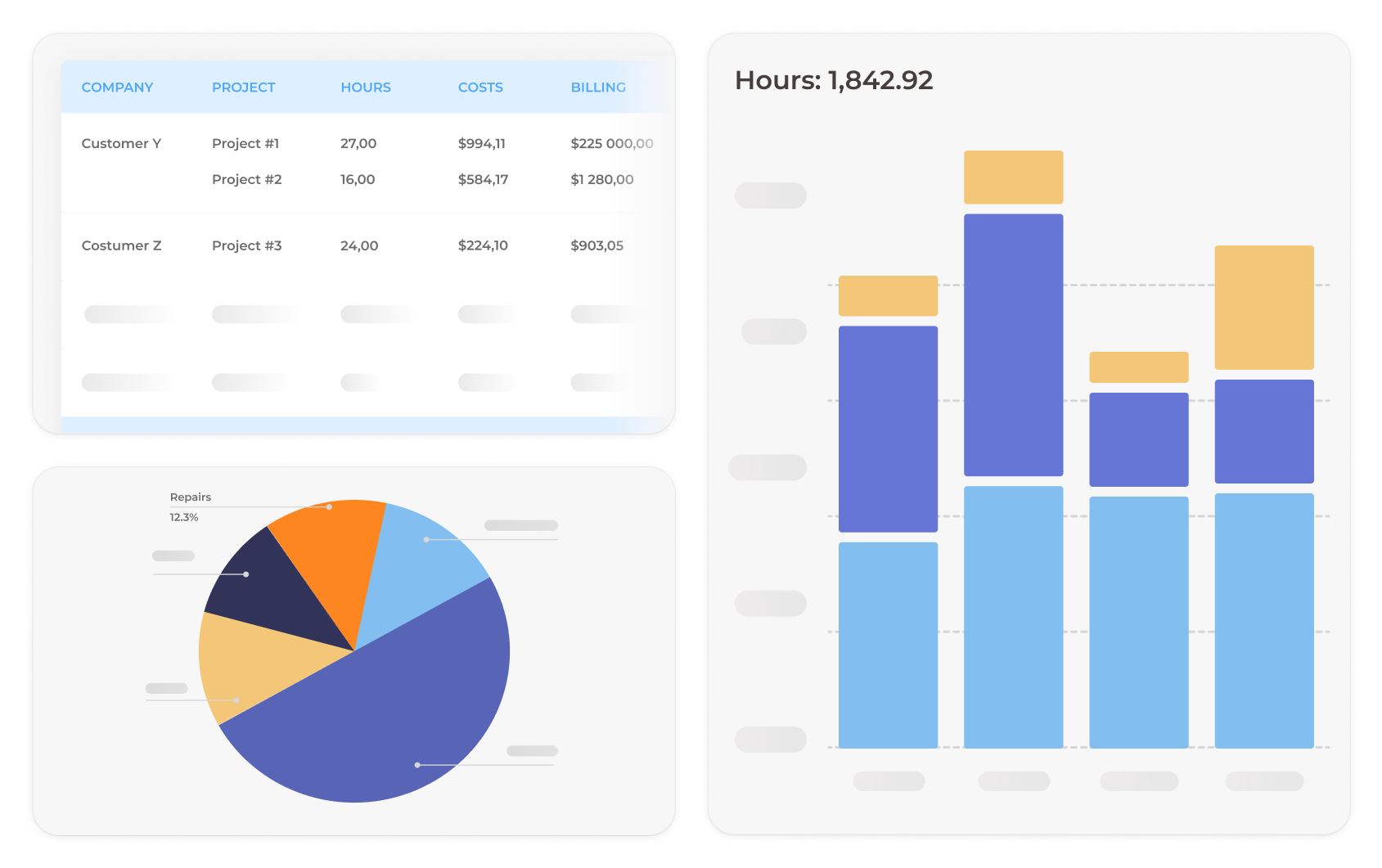Sort table by HOURS column header
This screenshot has height=868, width=1382.
point(365,88)
